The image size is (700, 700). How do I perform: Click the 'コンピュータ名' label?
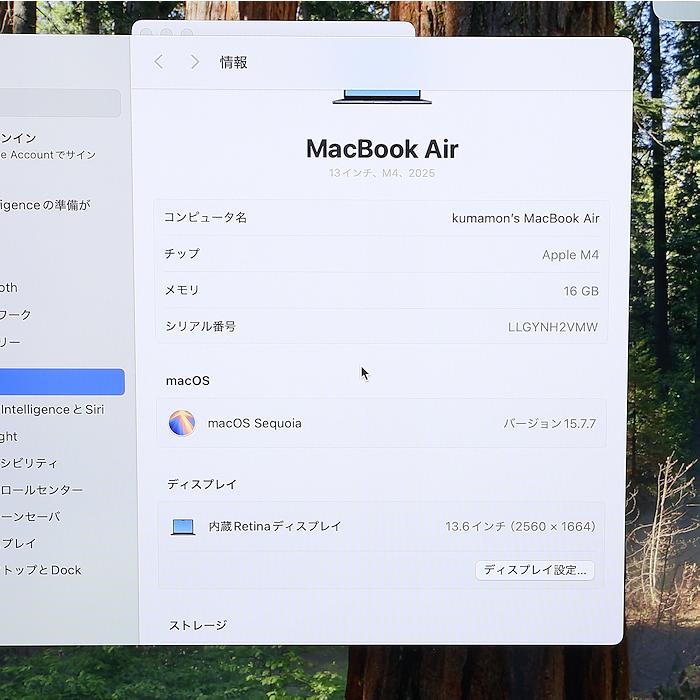(205, 217)
